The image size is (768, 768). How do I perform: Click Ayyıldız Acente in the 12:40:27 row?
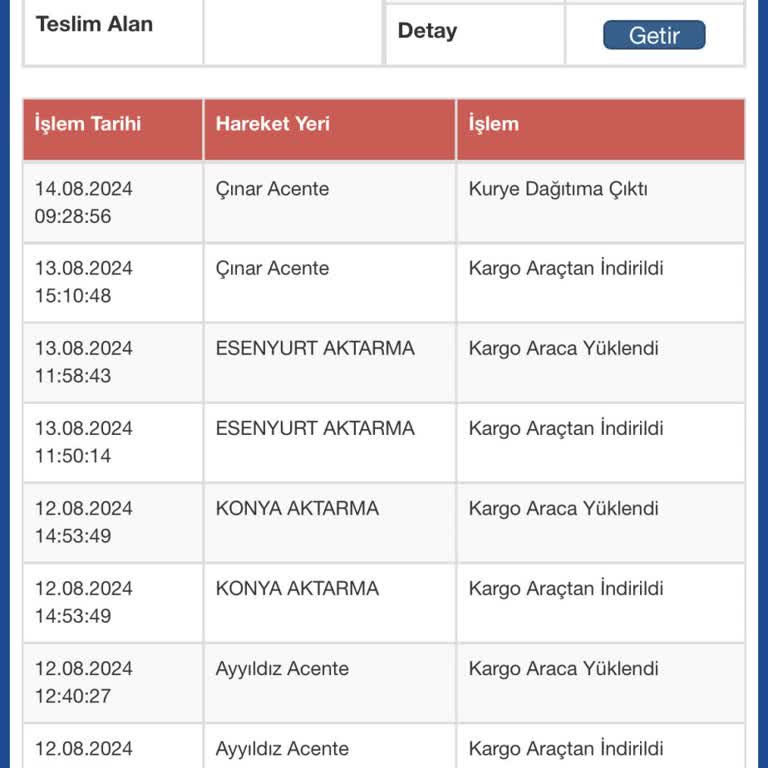pyautogui.click(x=282, y=669)
